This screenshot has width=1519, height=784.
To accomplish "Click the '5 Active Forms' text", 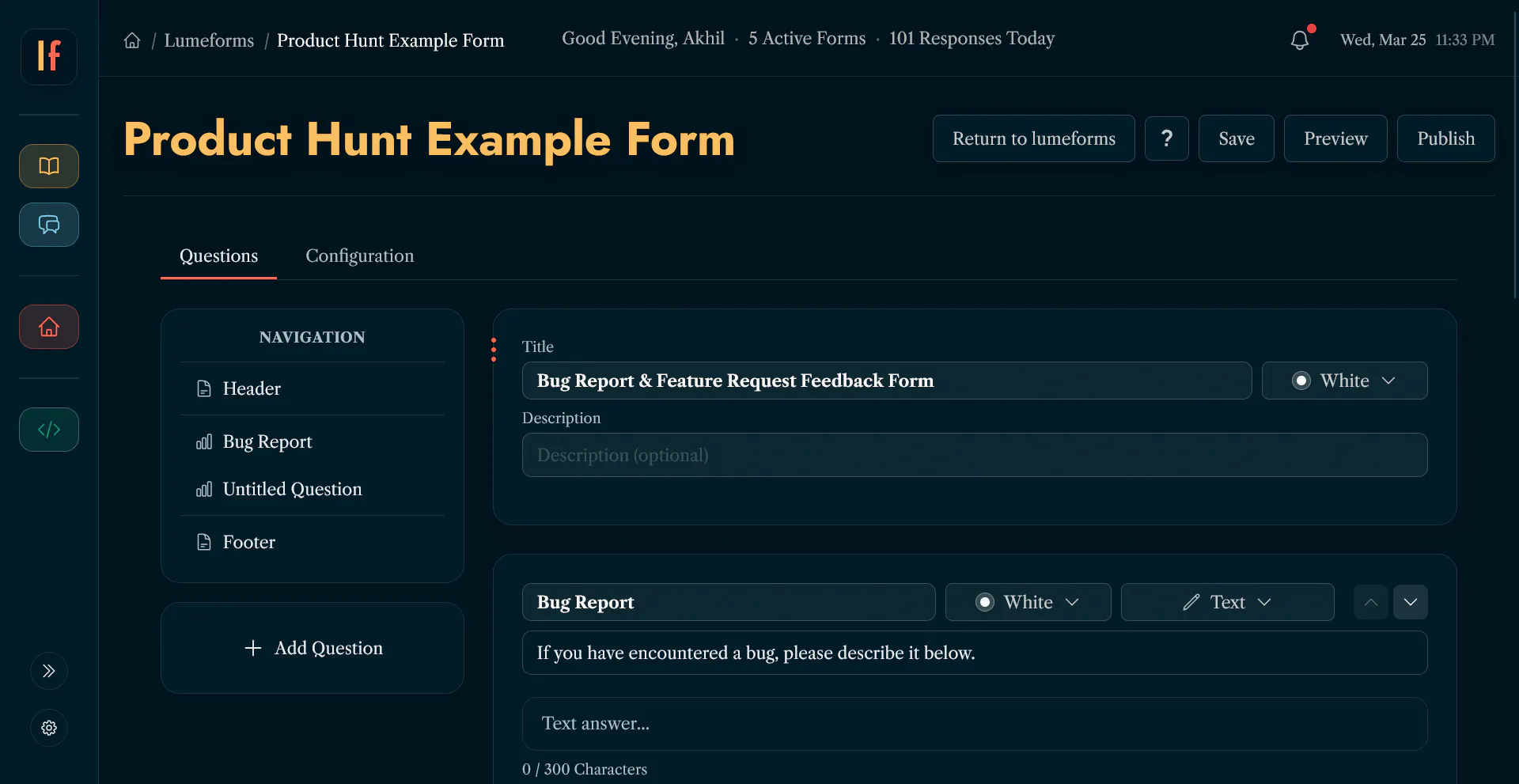I will coord(807,38).
